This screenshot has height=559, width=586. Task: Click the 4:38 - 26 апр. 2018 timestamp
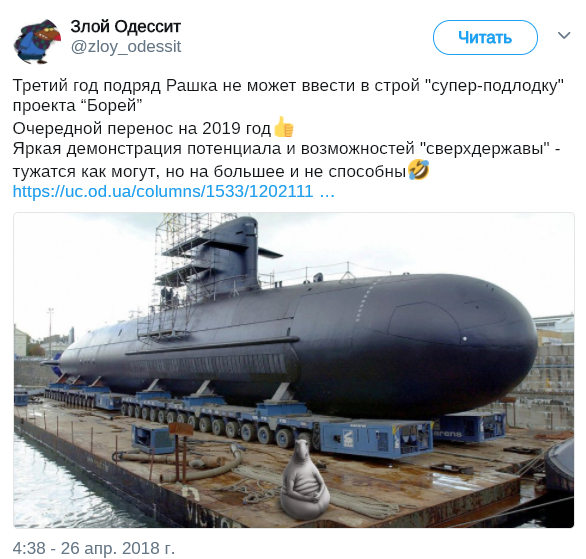coord(94,548)
